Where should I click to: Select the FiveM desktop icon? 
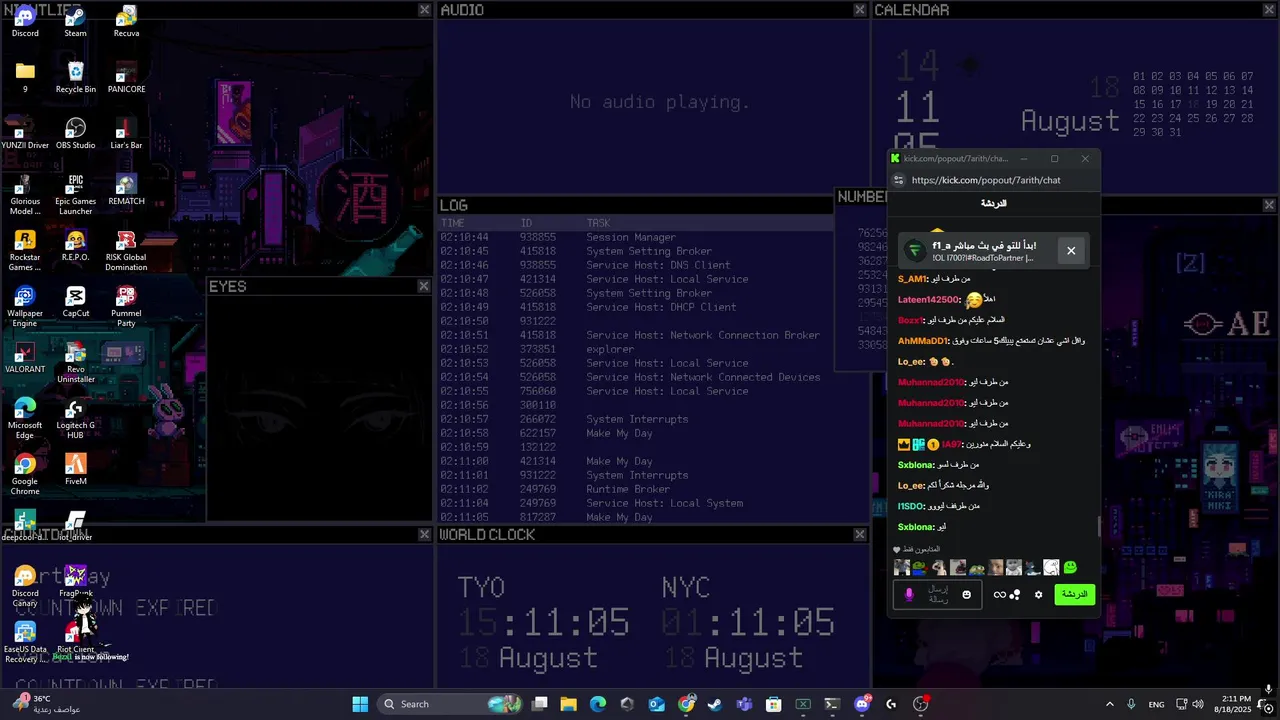point(75,469)
